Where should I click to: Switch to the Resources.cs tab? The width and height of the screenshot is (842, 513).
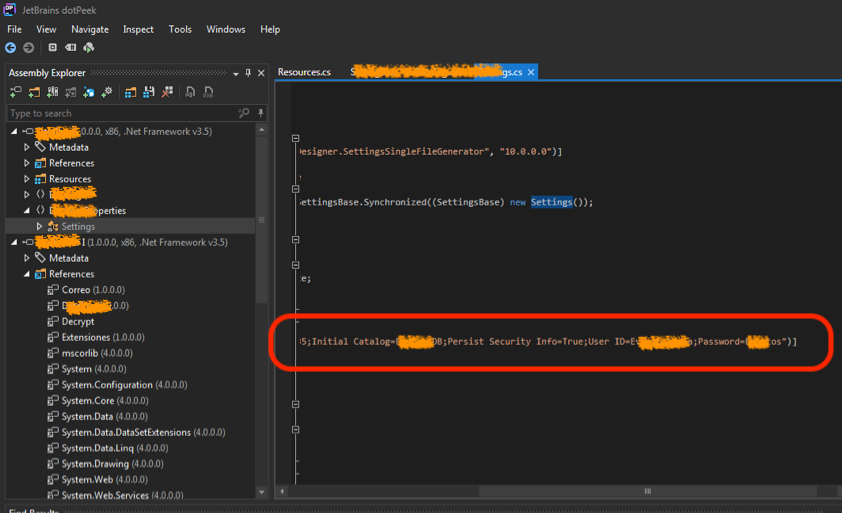(x=304, y=72)
